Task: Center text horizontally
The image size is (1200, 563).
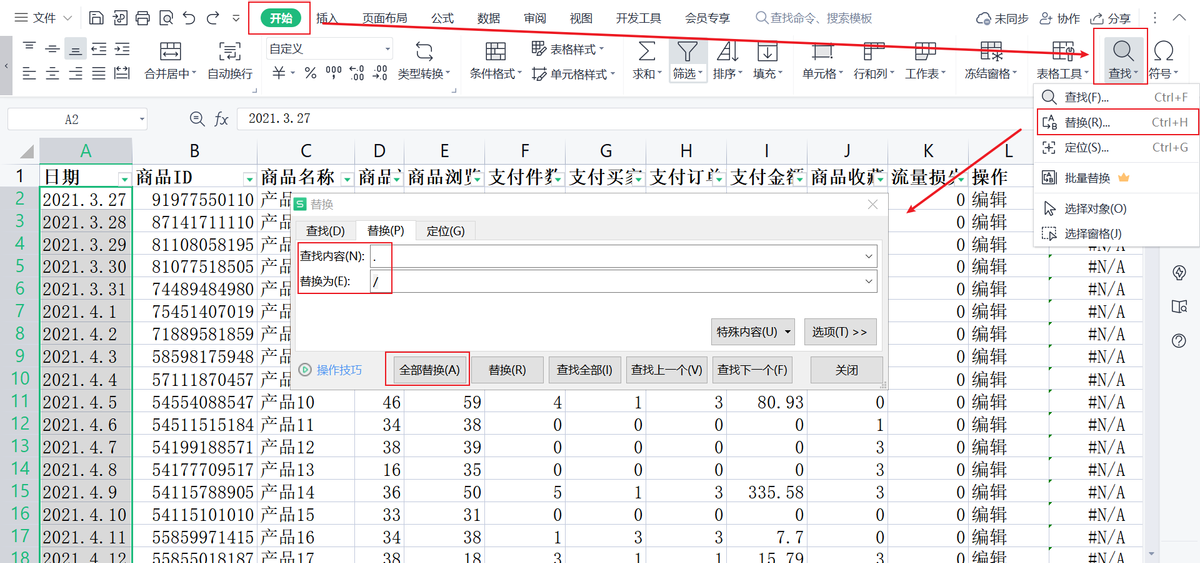Action: [x=53, y=73]
